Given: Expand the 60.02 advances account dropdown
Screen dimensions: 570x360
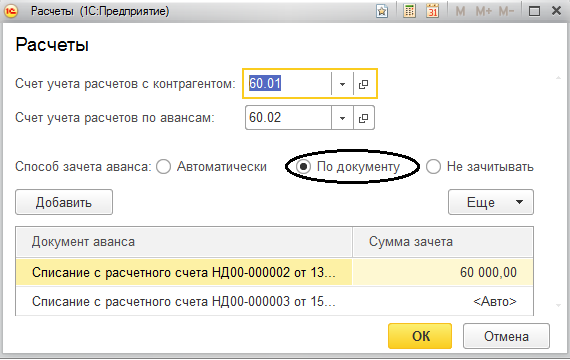Looking at the screenshot, I should (x=342, y=118).
